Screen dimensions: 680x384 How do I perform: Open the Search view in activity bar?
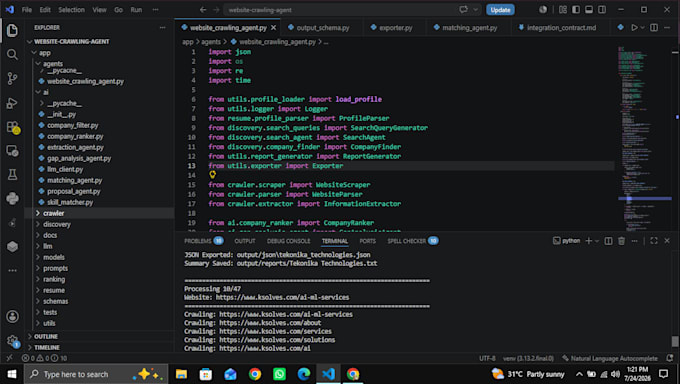pyautogui.click(x=12, y=54)
